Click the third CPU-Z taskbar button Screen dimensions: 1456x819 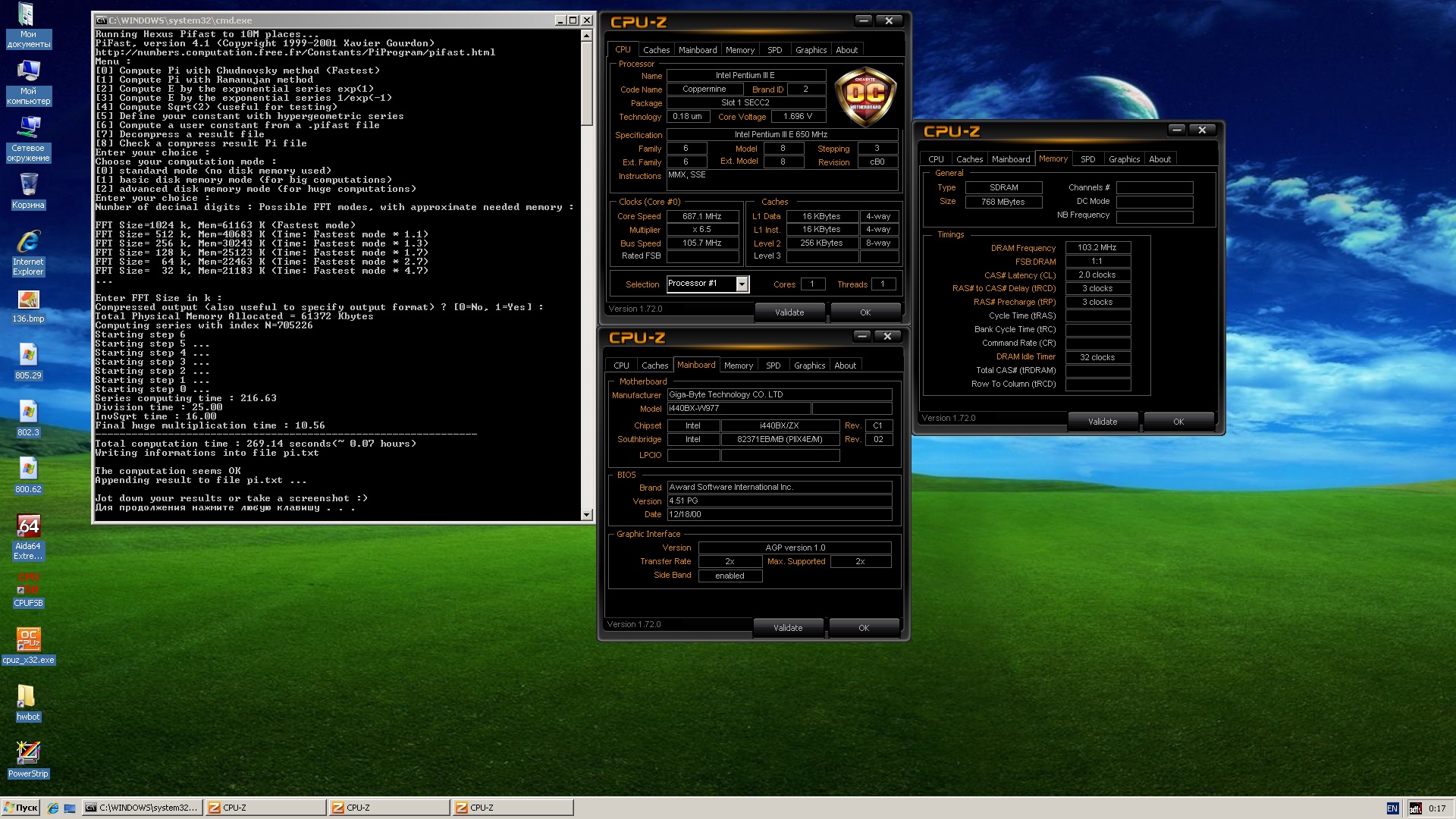[x=513, y=808]
